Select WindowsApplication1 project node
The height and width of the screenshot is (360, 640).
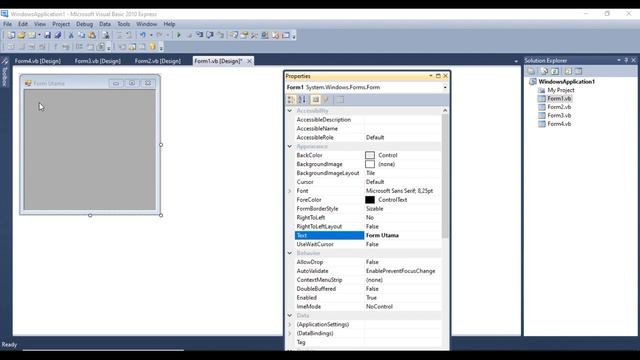[x=567, y=82]
